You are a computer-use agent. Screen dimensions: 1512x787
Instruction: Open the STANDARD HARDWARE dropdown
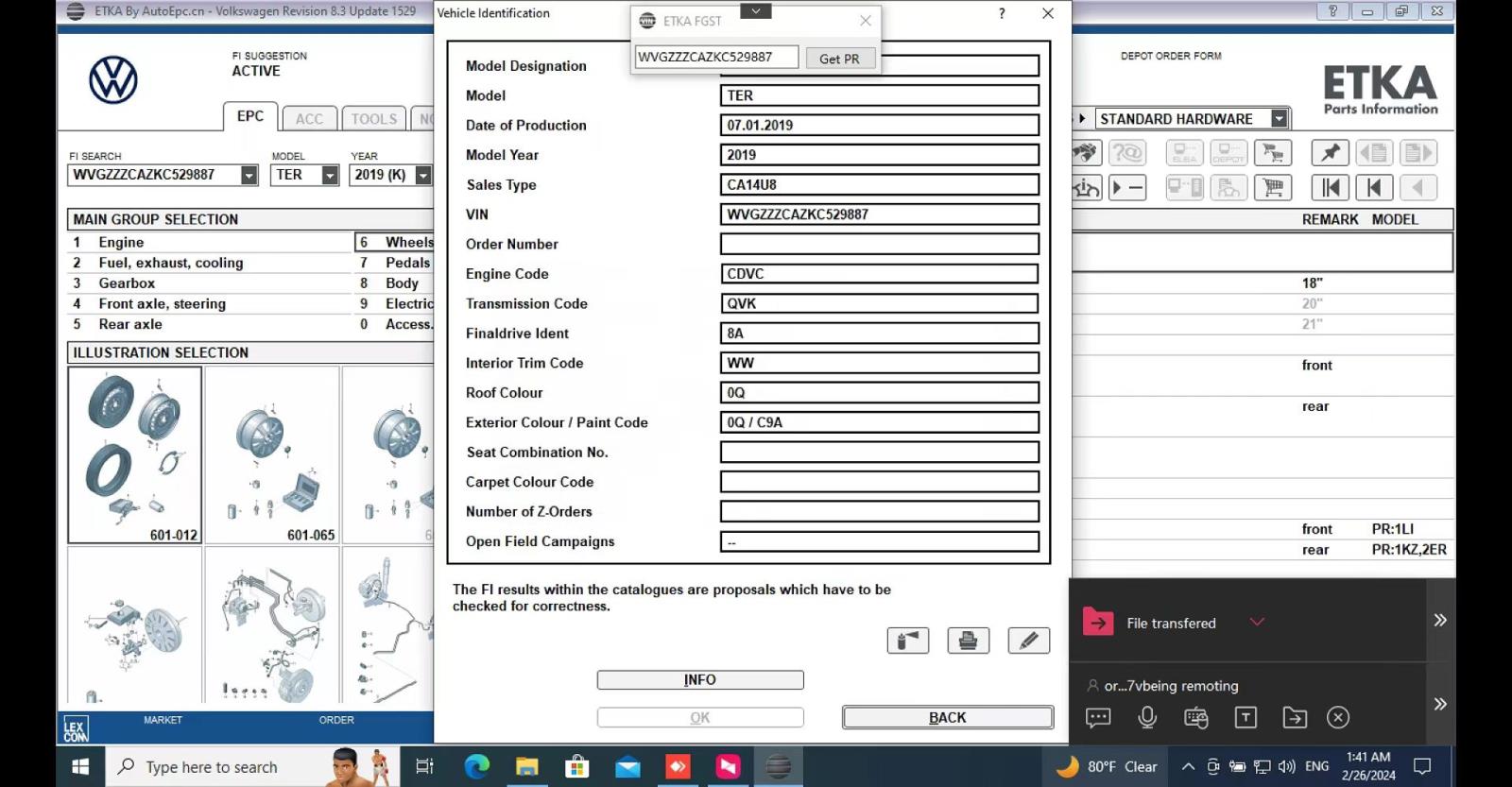click(1279, 119)
